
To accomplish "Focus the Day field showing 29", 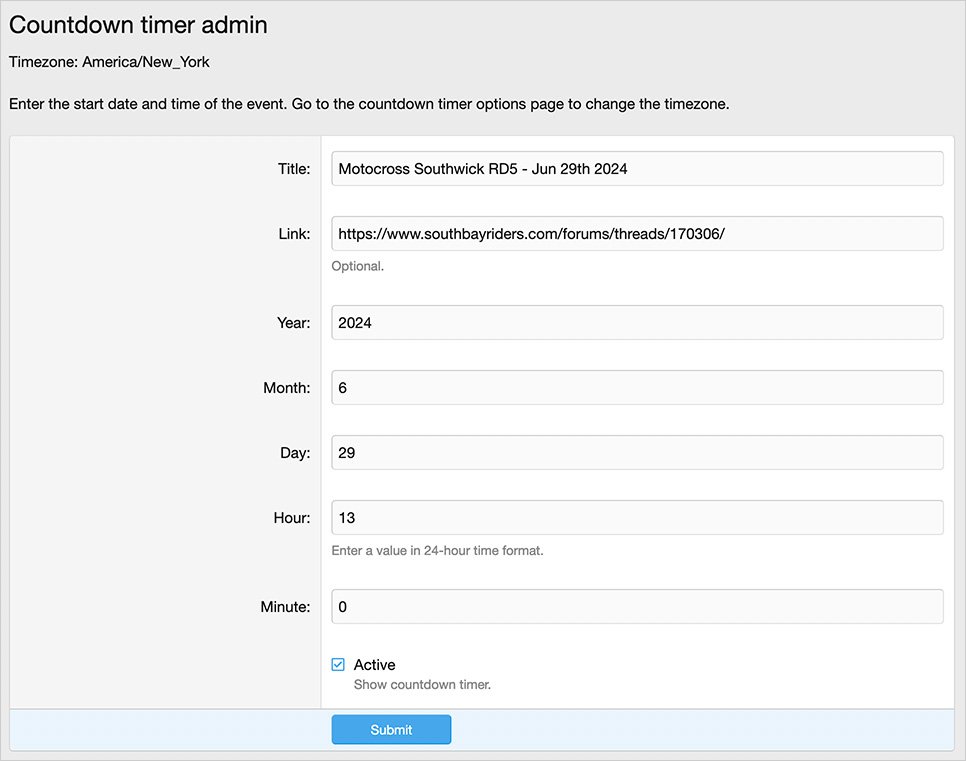I will pyautogui.click(x=637, y=453).
